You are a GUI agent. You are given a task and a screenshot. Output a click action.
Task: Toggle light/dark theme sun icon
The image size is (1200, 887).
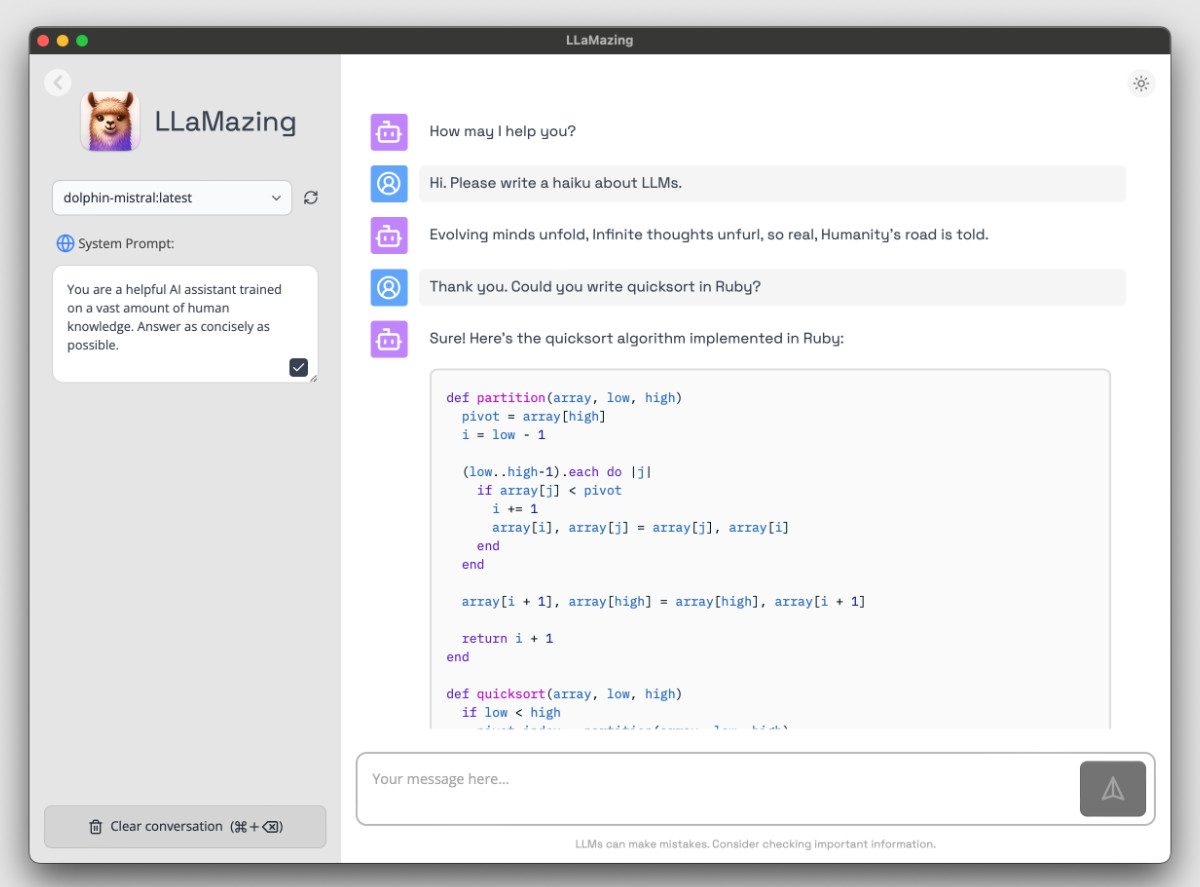pos(1141,83)
